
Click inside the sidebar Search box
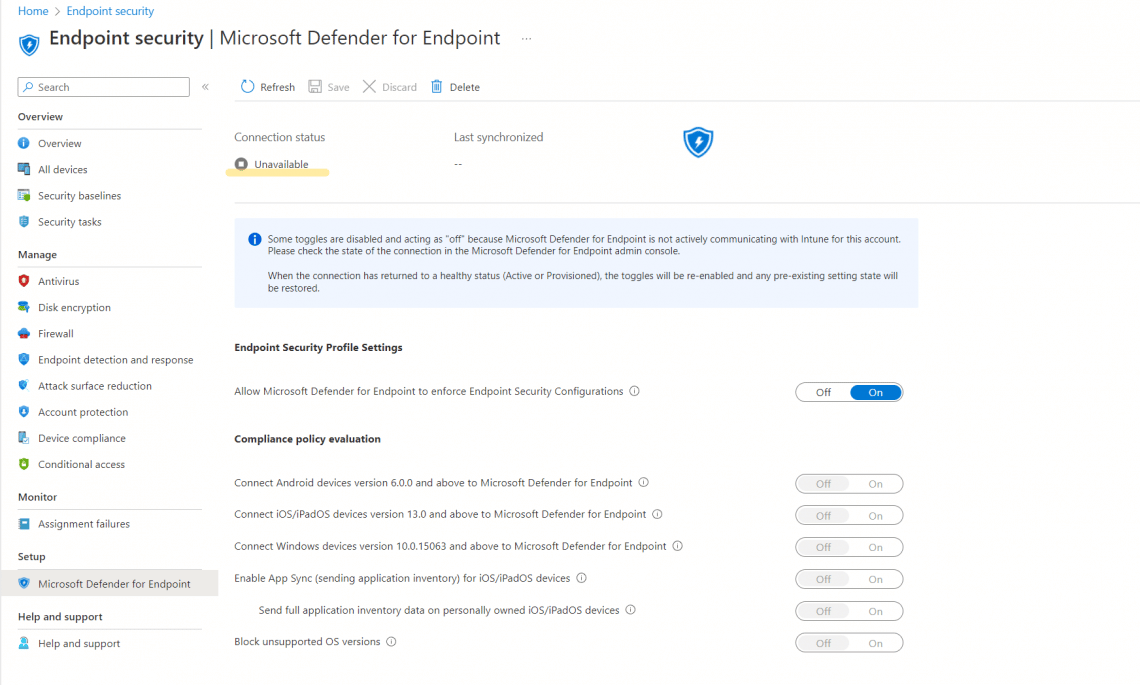point(103,87)
